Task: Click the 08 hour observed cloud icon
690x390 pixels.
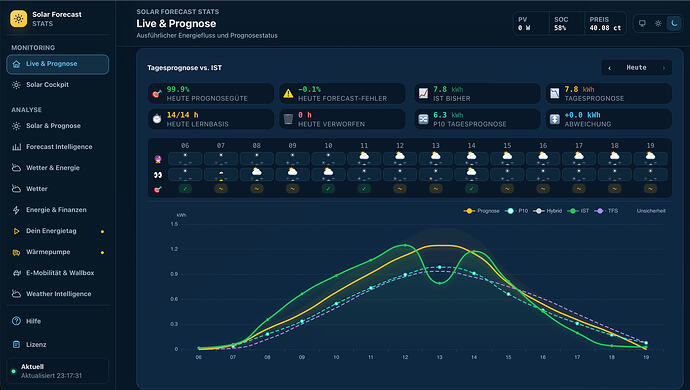Action: point(257,172)
